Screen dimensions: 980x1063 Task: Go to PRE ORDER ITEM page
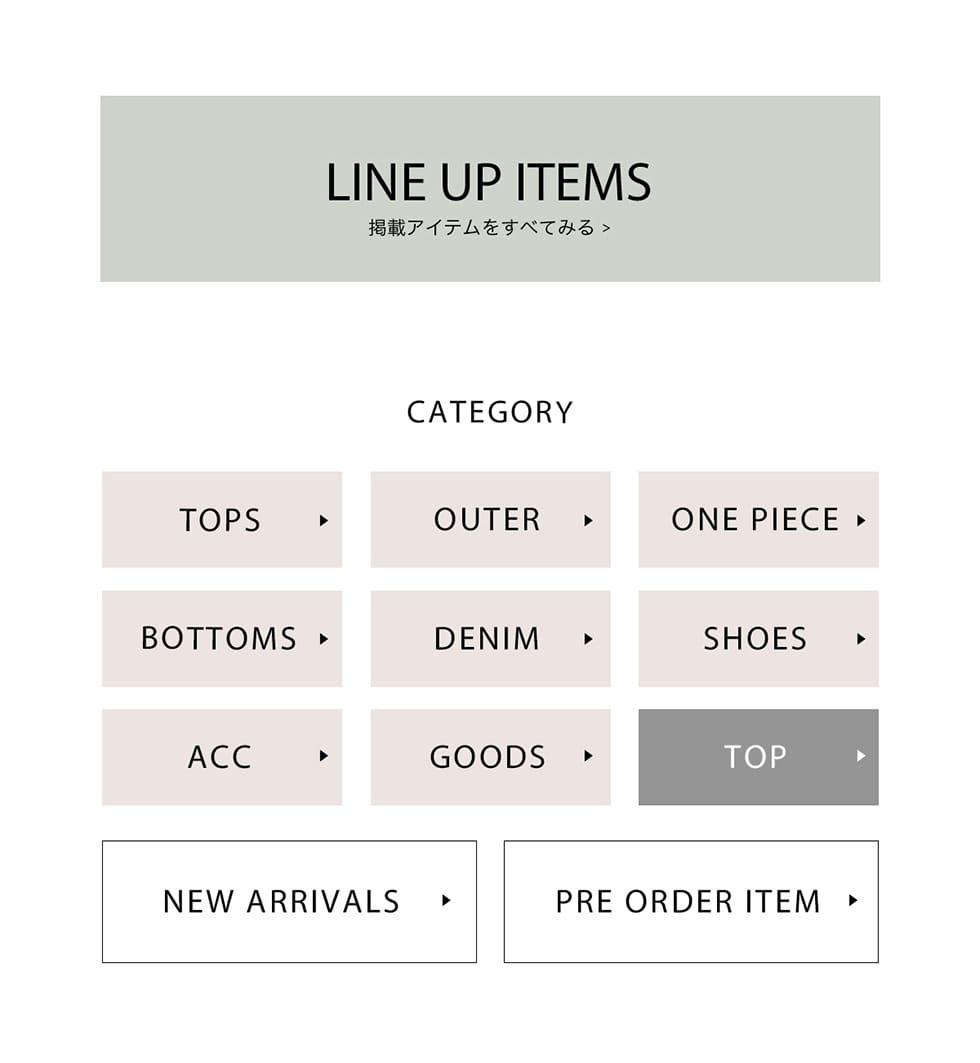(x=690, y=901)
